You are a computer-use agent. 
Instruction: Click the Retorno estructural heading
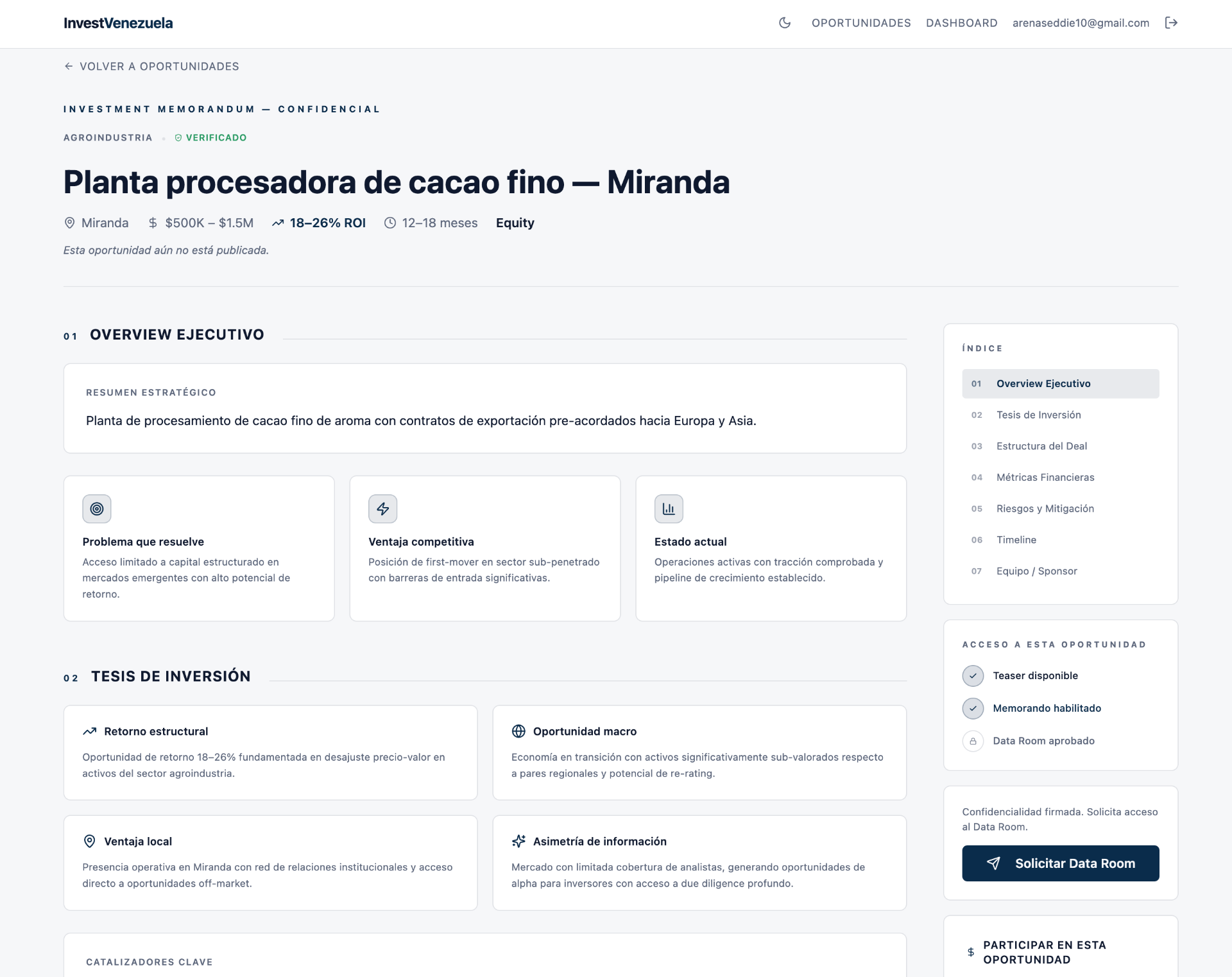click(156, 731)
